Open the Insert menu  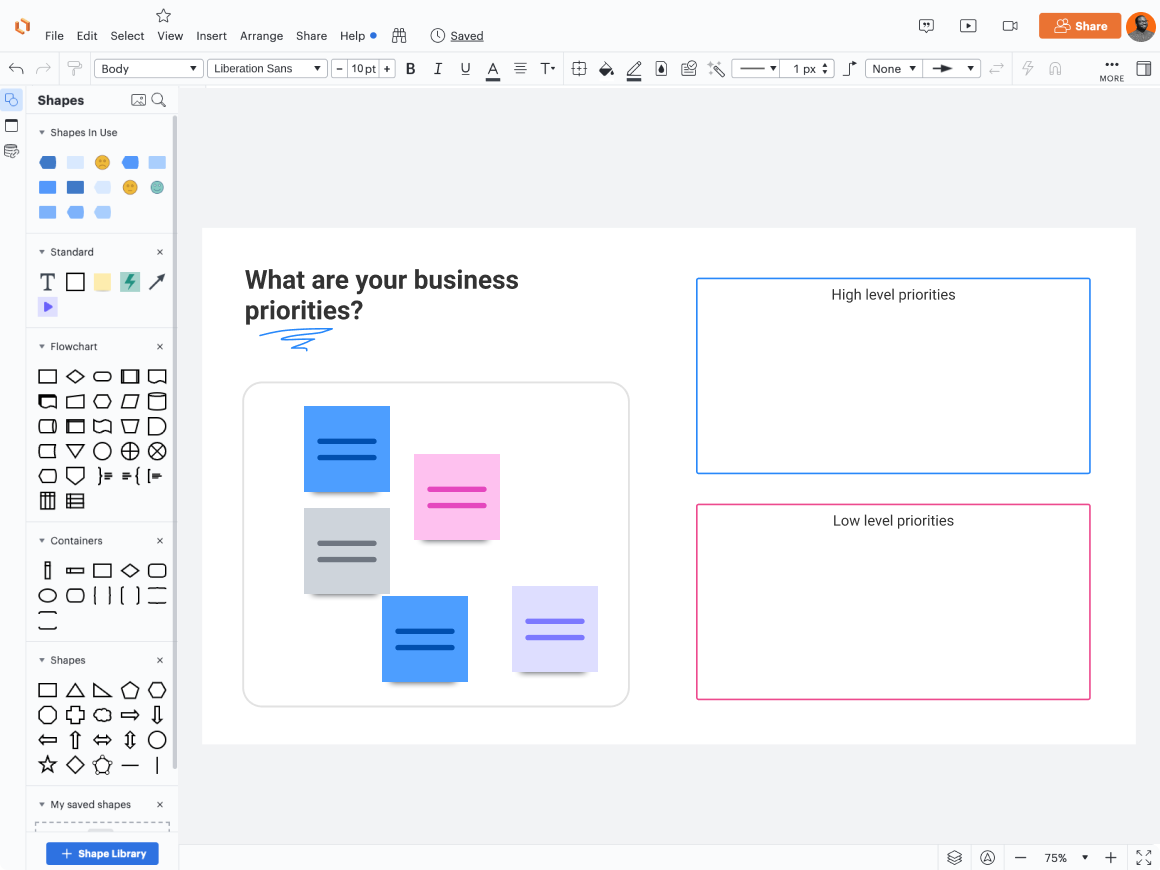click(211, 36)
